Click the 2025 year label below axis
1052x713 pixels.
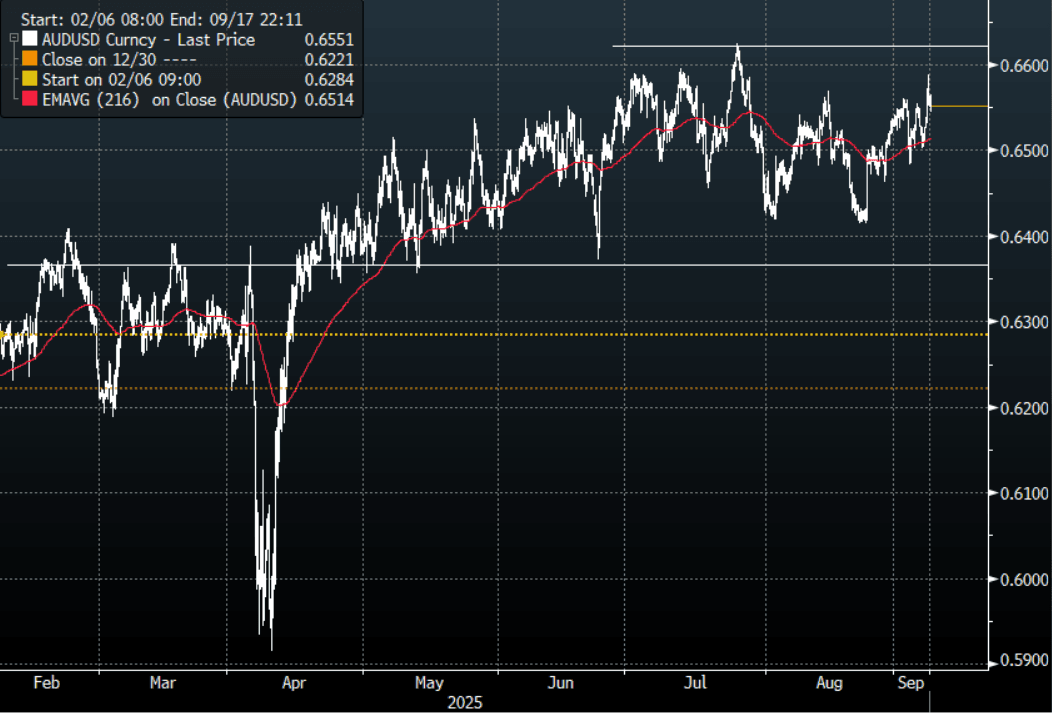[464, 702]
